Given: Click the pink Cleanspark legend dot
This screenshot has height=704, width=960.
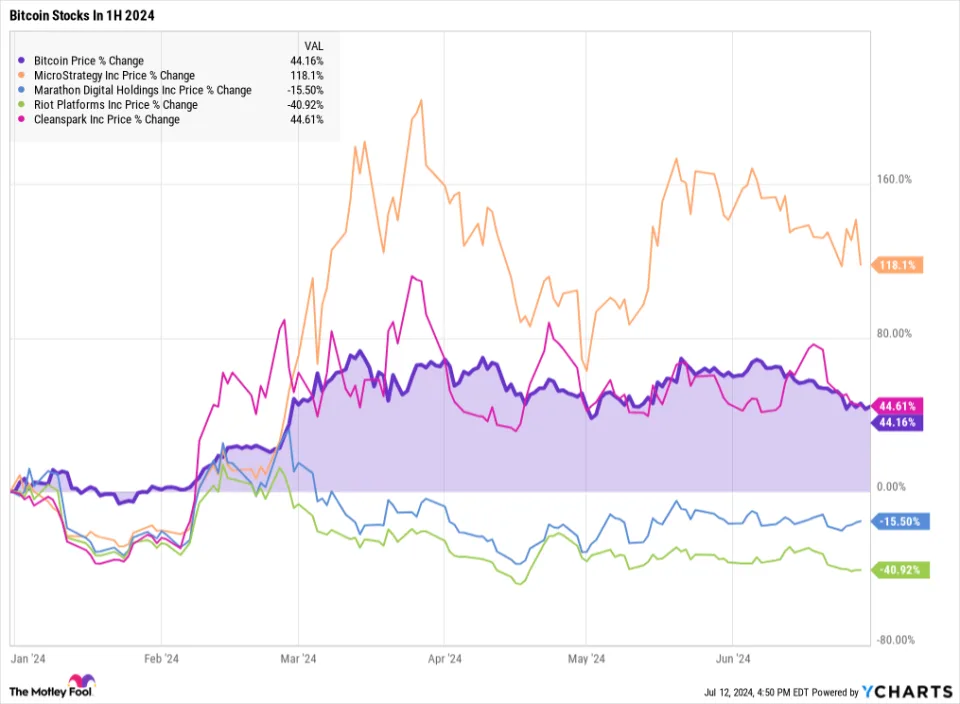Looking at the screenshot, I should click(x=21, y=119).
